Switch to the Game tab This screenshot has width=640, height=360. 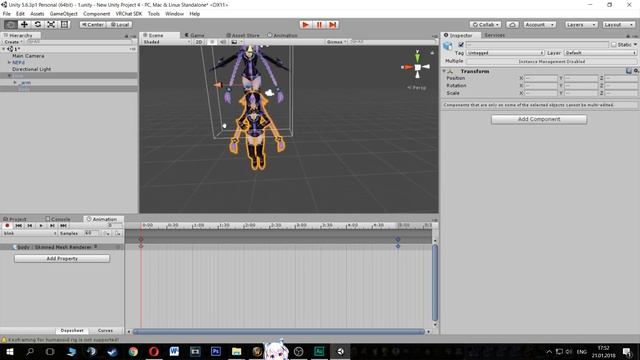point(195,36)
